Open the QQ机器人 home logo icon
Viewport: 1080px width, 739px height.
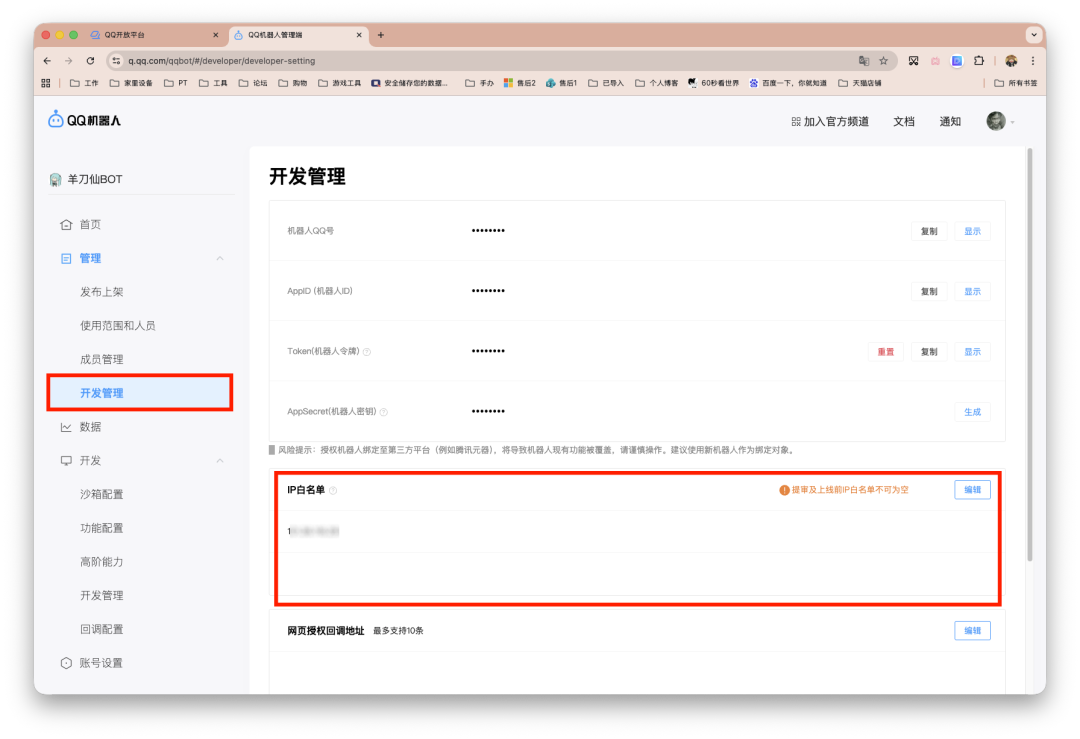(55, 118)
